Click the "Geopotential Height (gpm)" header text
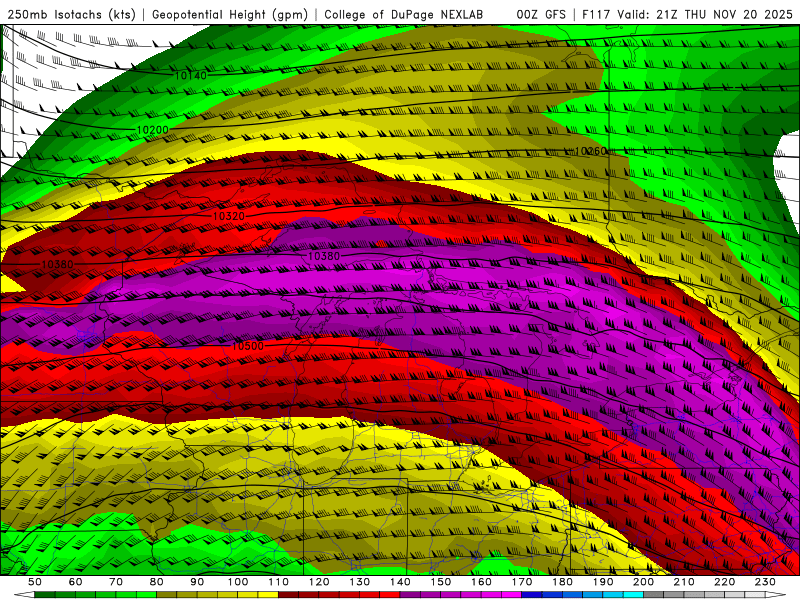Image resolution: width=800 pixels, height=600 pixels. tap(230, 14)
